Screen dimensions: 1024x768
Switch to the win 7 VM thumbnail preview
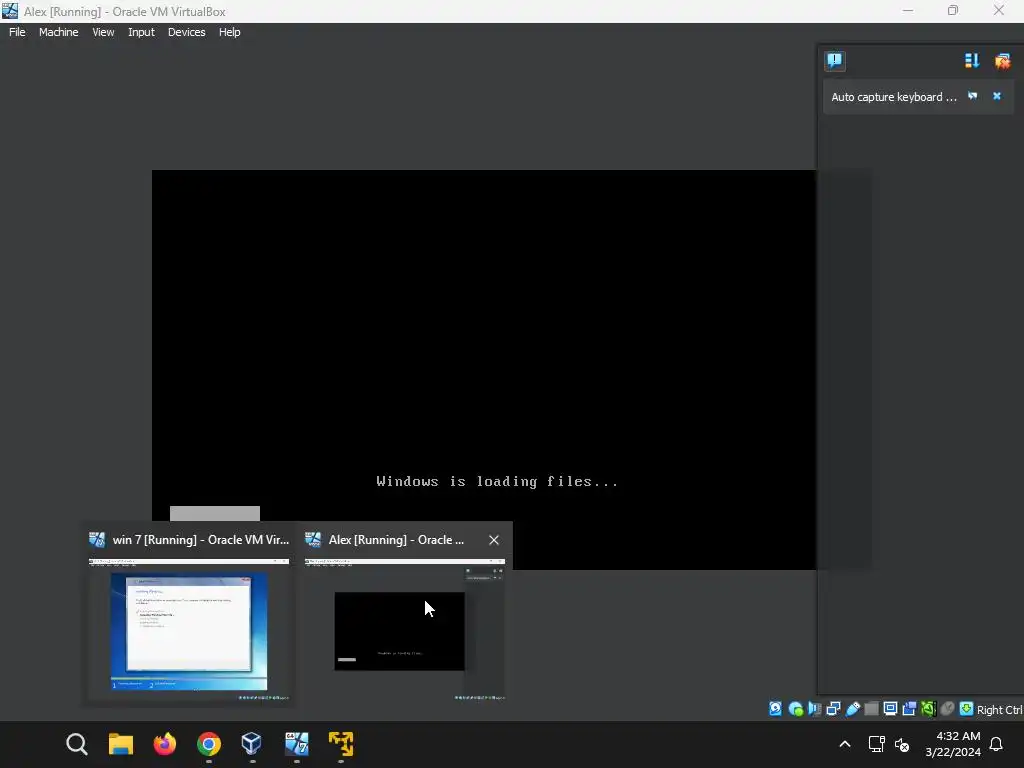coord(189,630)
